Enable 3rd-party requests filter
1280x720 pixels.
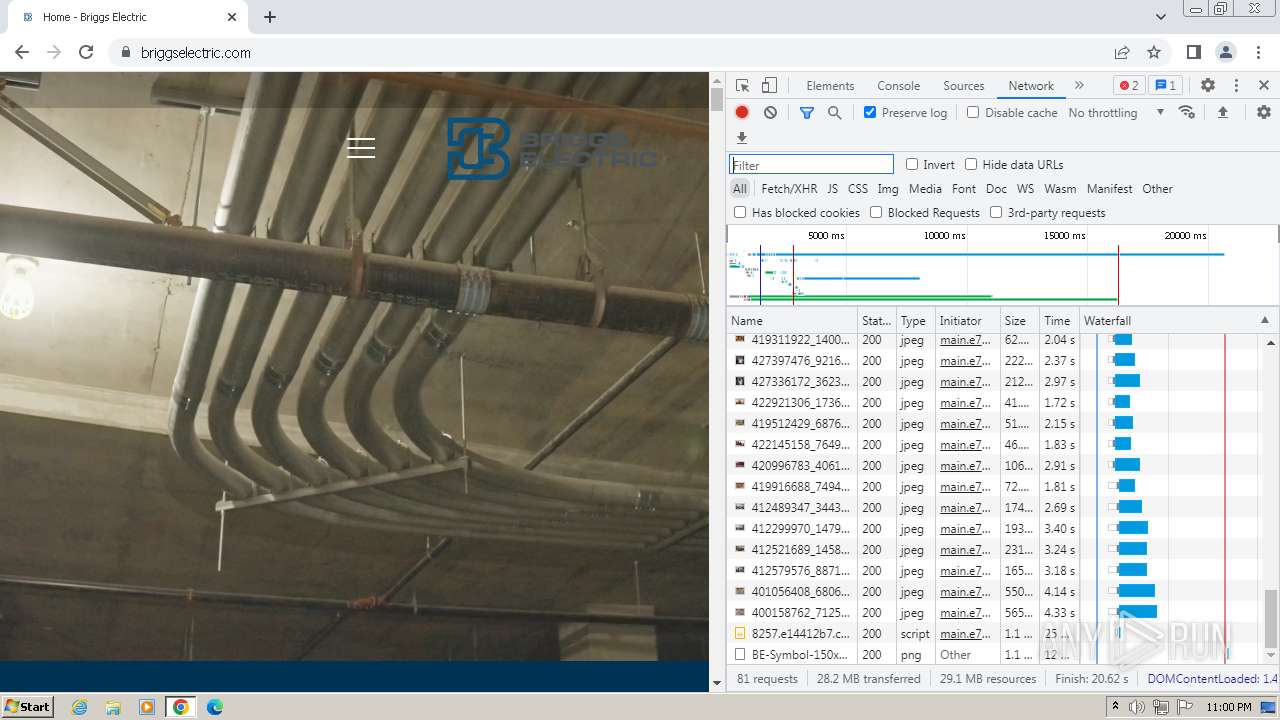click(x=996, y=212)
